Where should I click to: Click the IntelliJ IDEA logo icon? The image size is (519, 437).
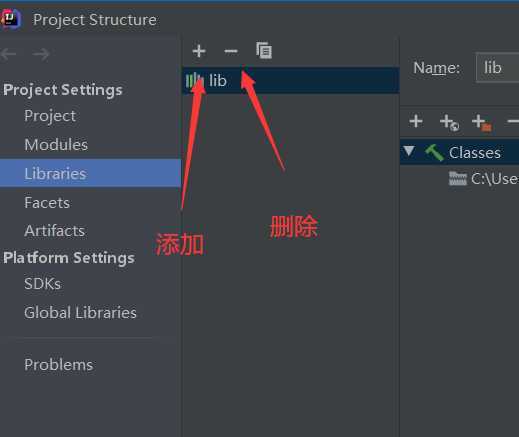point(11,19)
